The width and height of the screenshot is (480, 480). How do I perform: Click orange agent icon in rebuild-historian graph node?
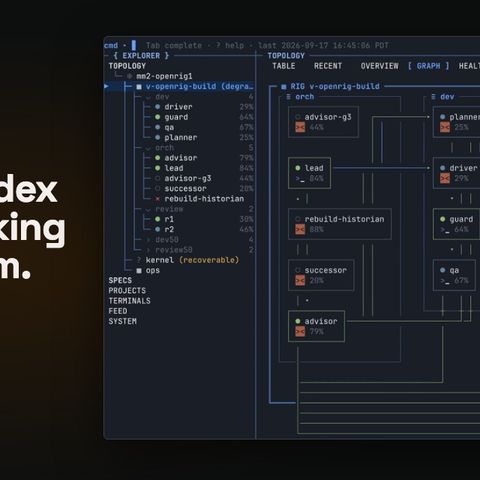click(x=300, y=229)
